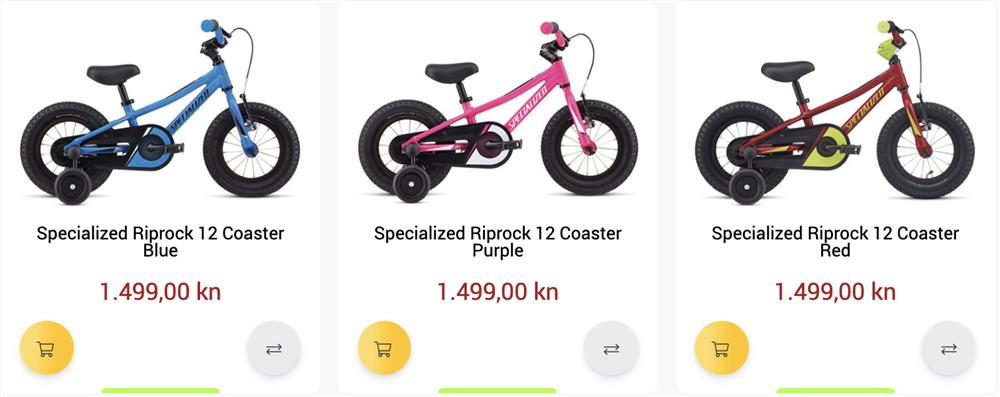Click the purple bike's 1.499,00 kn price

pos(498,292)
